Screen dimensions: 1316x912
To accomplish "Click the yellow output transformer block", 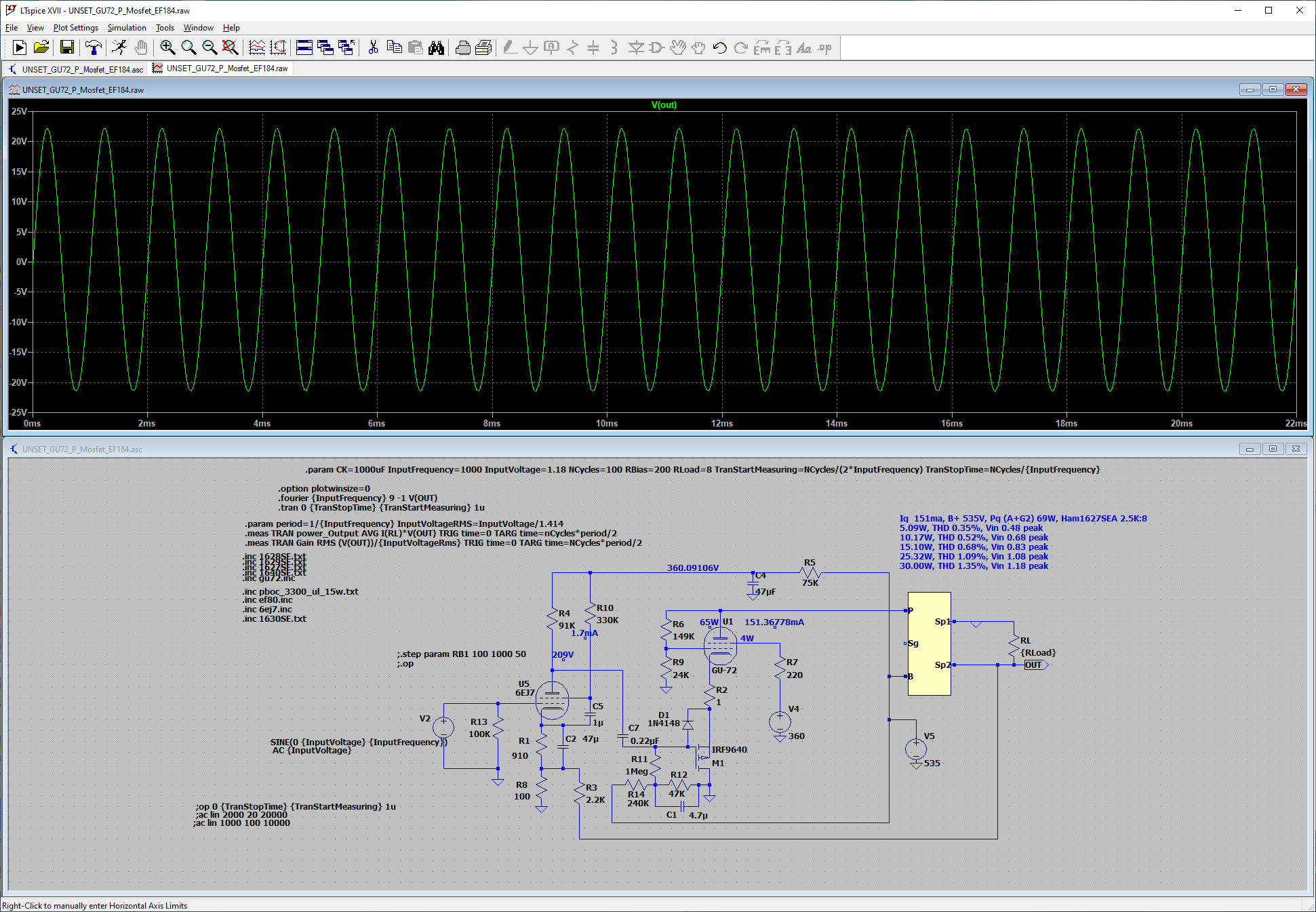I will click(930, 643).
